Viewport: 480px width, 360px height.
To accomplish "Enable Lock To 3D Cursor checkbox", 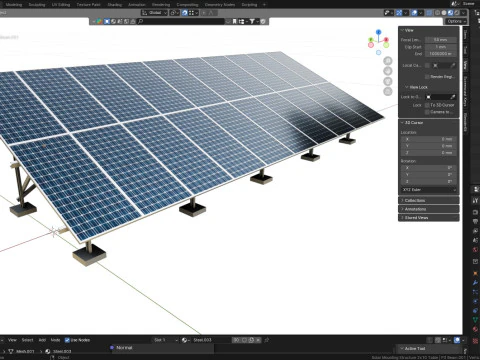I will (427, 105).
